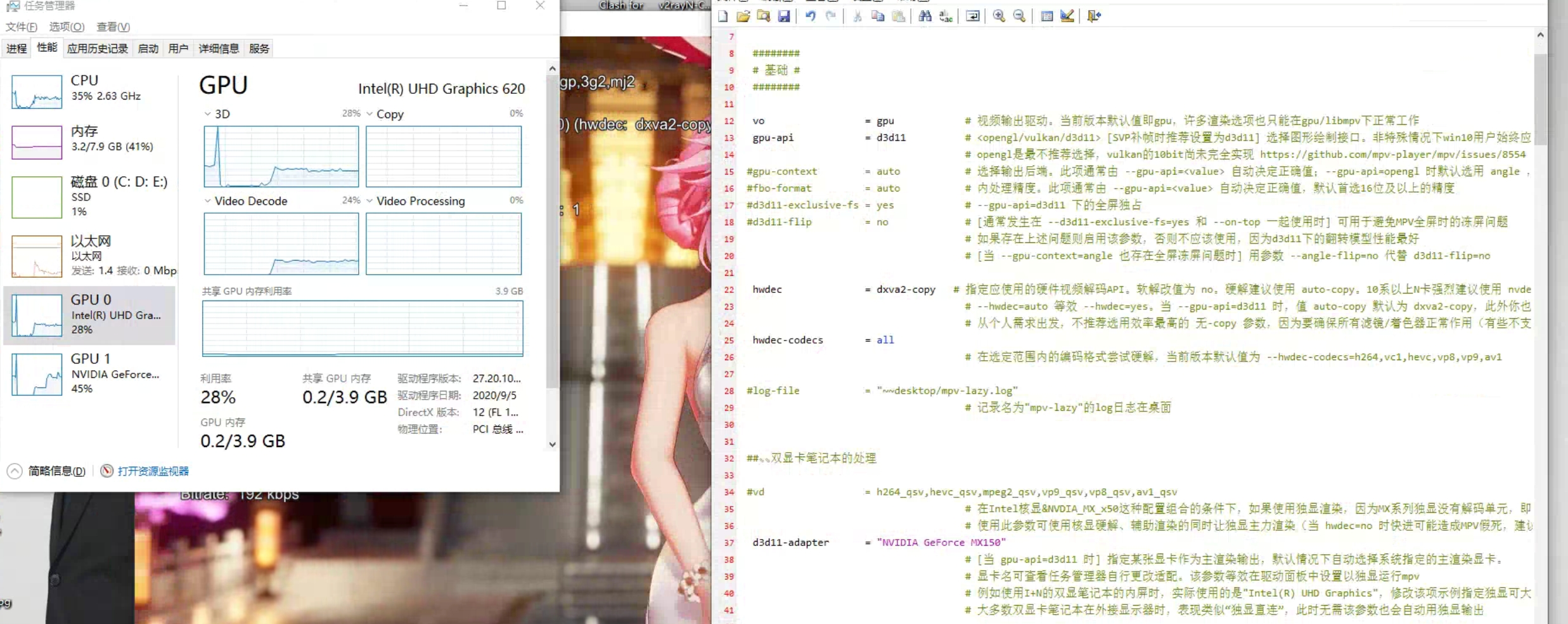Switch to the 服务 tab

click(259, 48)
